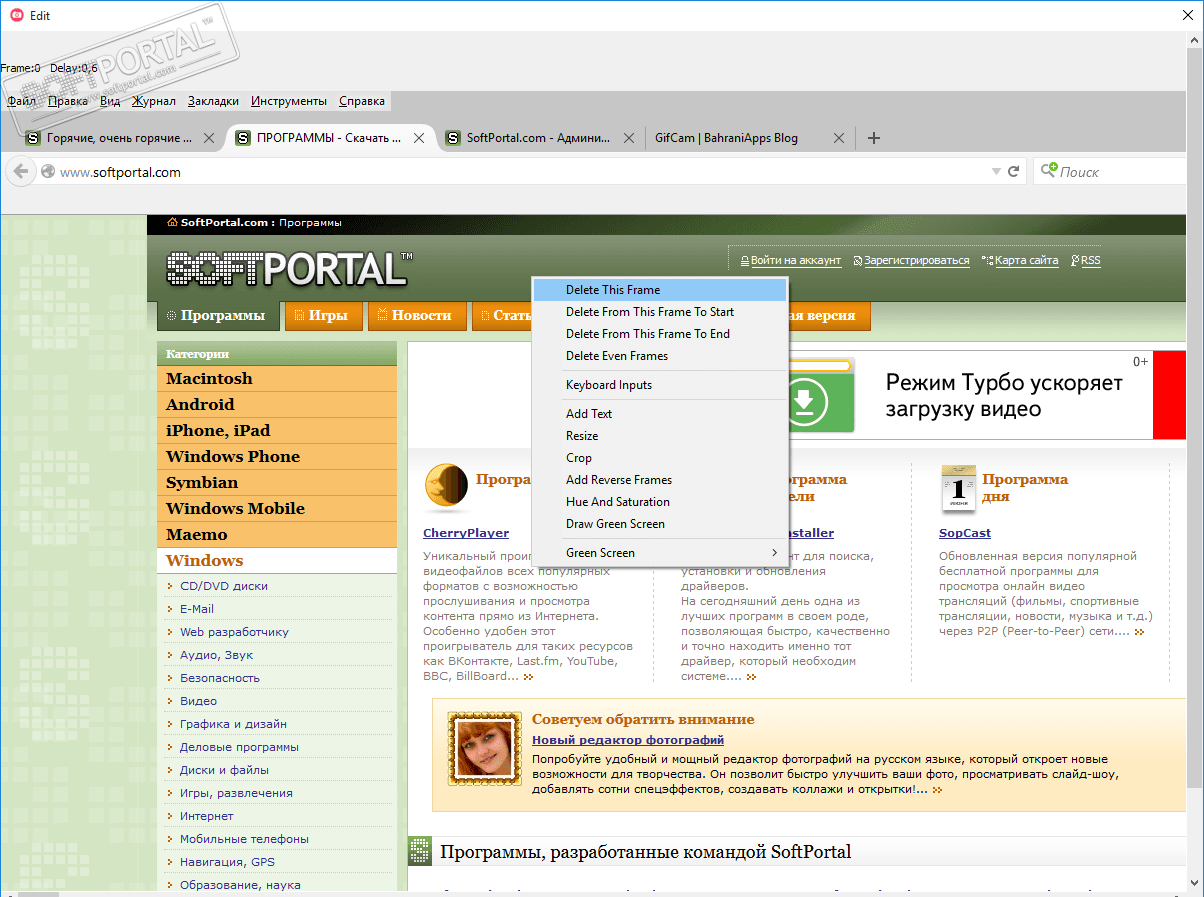Click the browser back arrow button
This screenshot has width=1204, height=897.
pyautogui.click(x=20, y=172)
